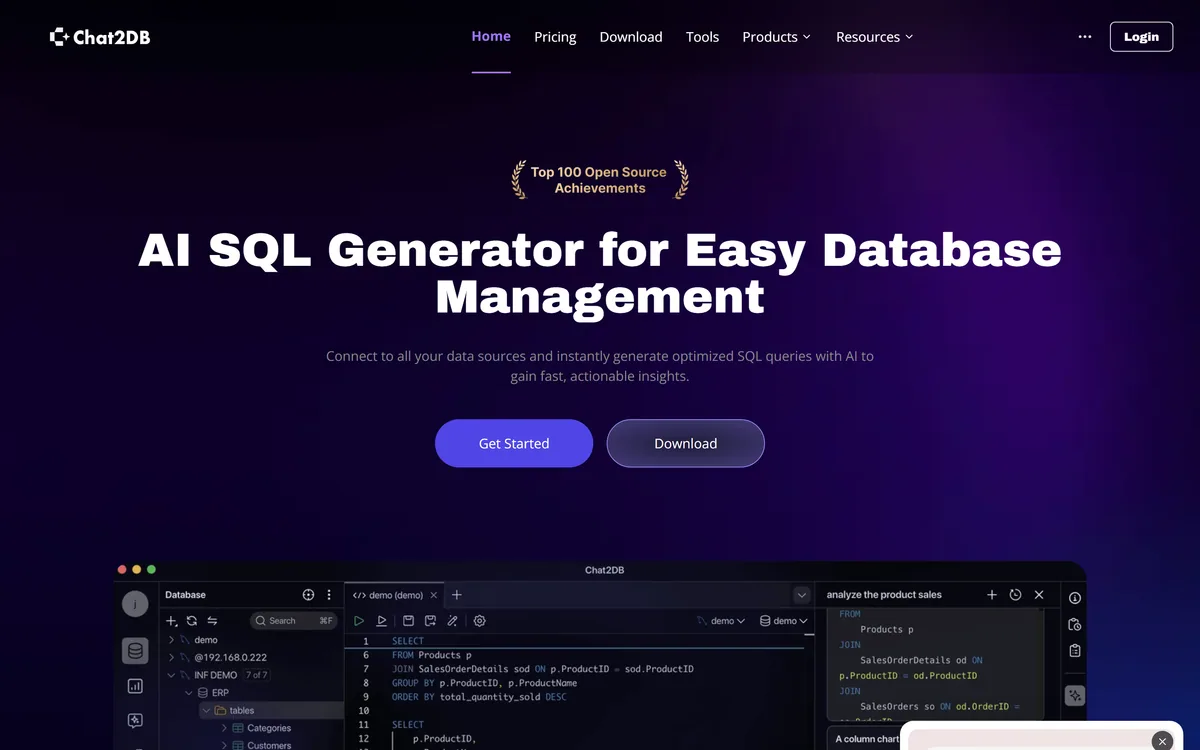The width and height of the screenshot is (1200, 750).
Task: Toggle the AI sparkle icon on right sidebar
Action: tap(1075, 695)
